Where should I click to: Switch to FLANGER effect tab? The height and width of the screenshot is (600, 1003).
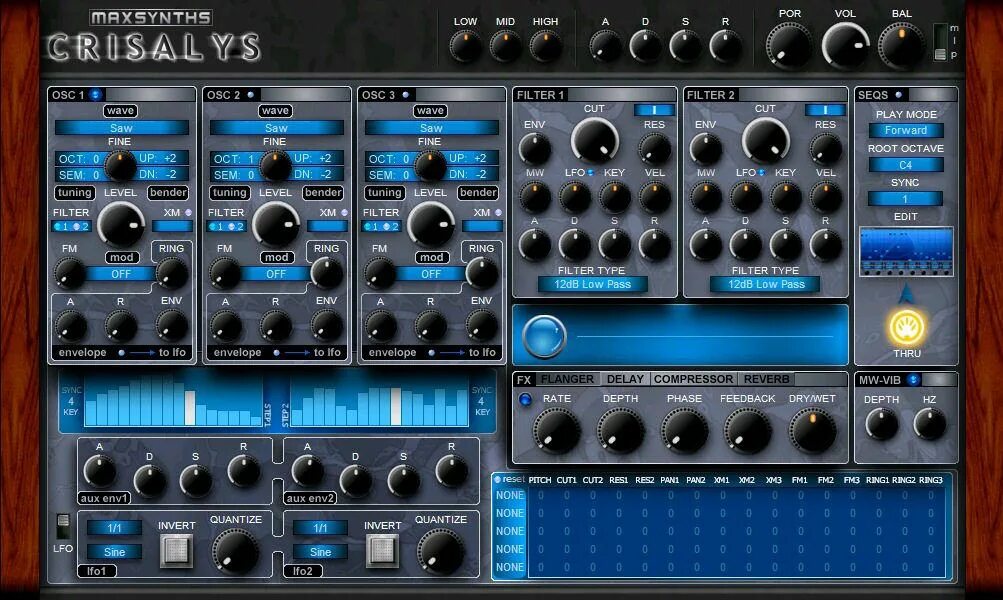tap(567, 379)
